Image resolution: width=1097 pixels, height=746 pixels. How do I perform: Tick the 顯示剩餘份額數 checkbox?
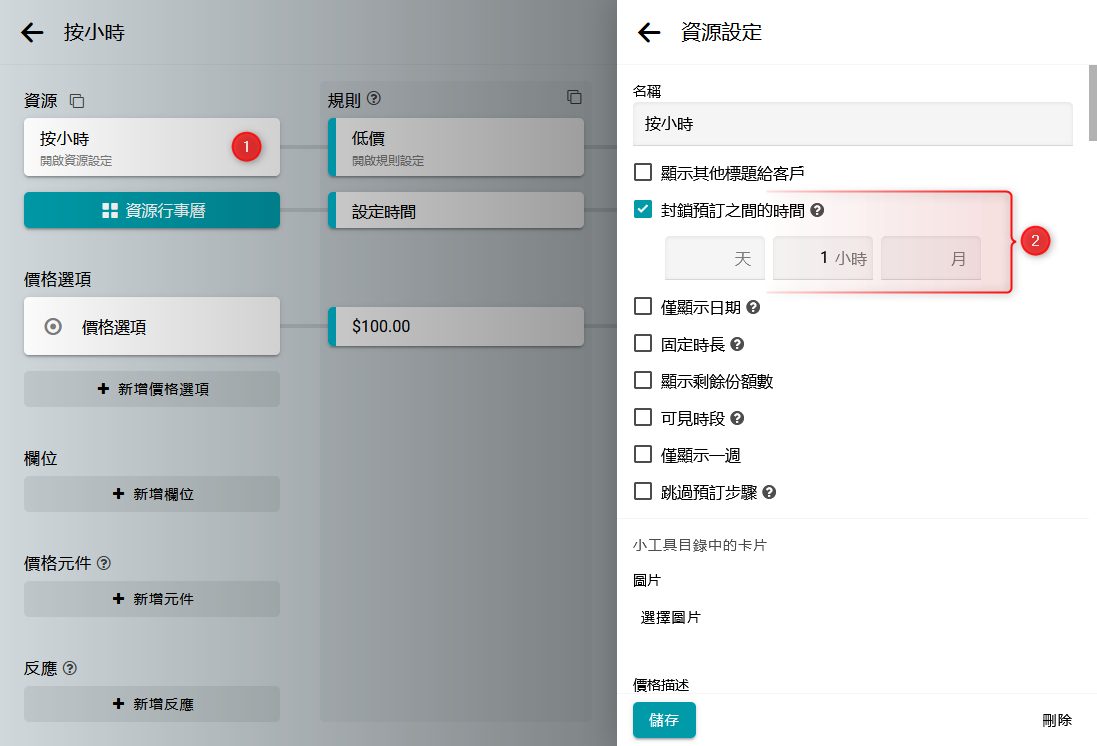(x=643, y=381)
